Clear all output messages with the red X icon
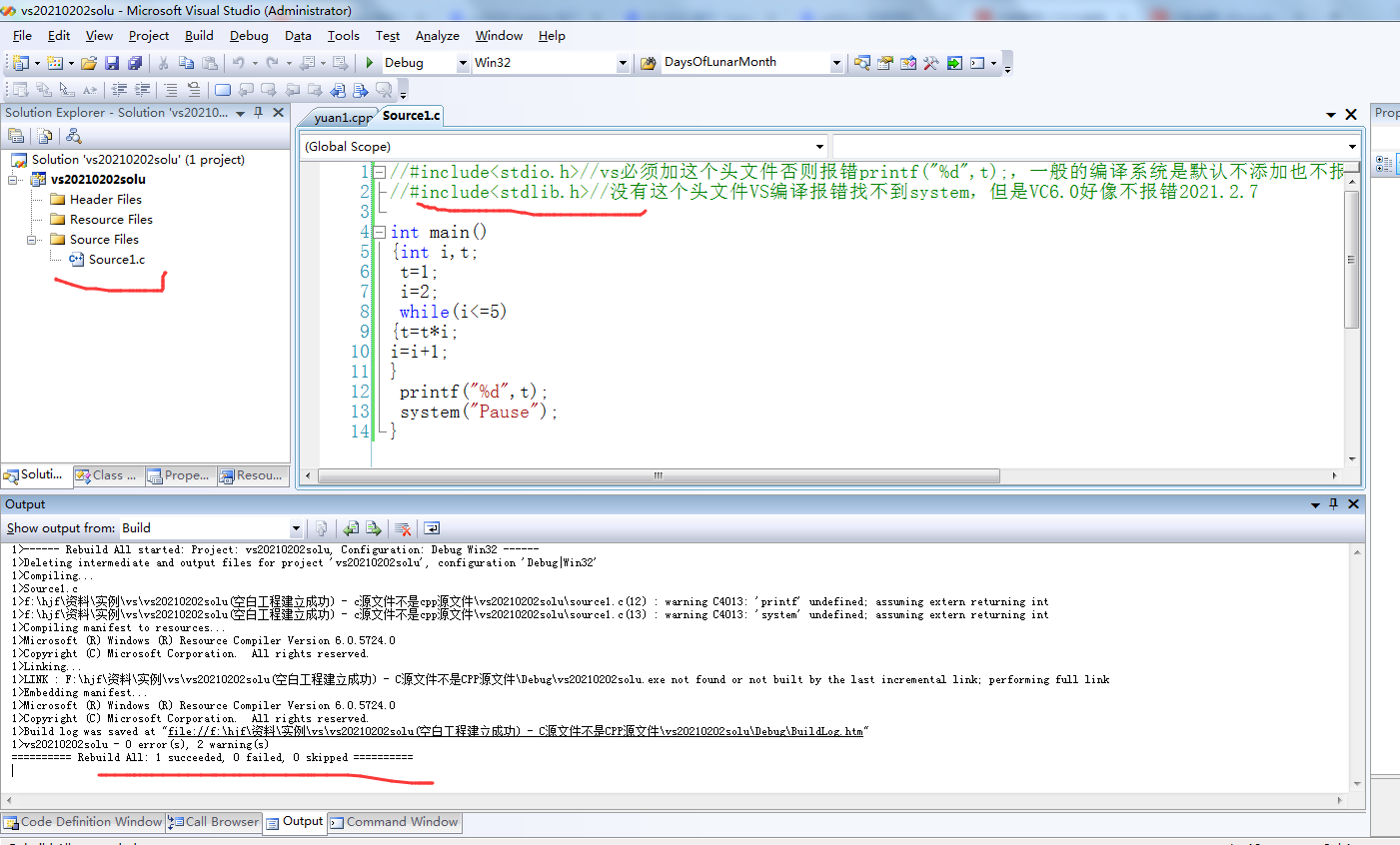Viewport: 1400px width, 845px height. (x=403, y=527)
